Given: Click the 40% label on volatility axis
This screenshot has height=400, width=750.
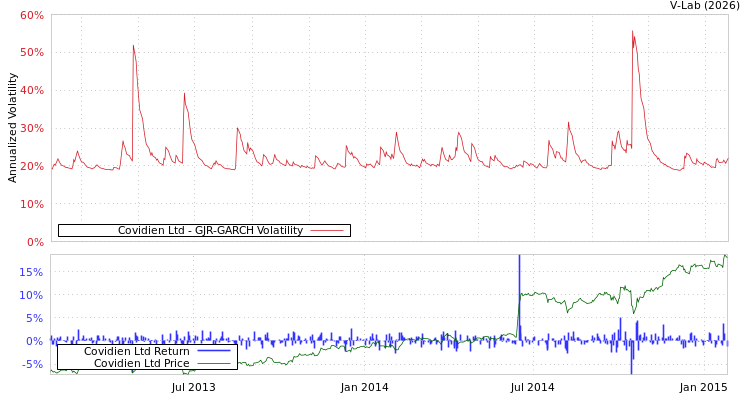Looking at the screenshot, I should point(31,90).
